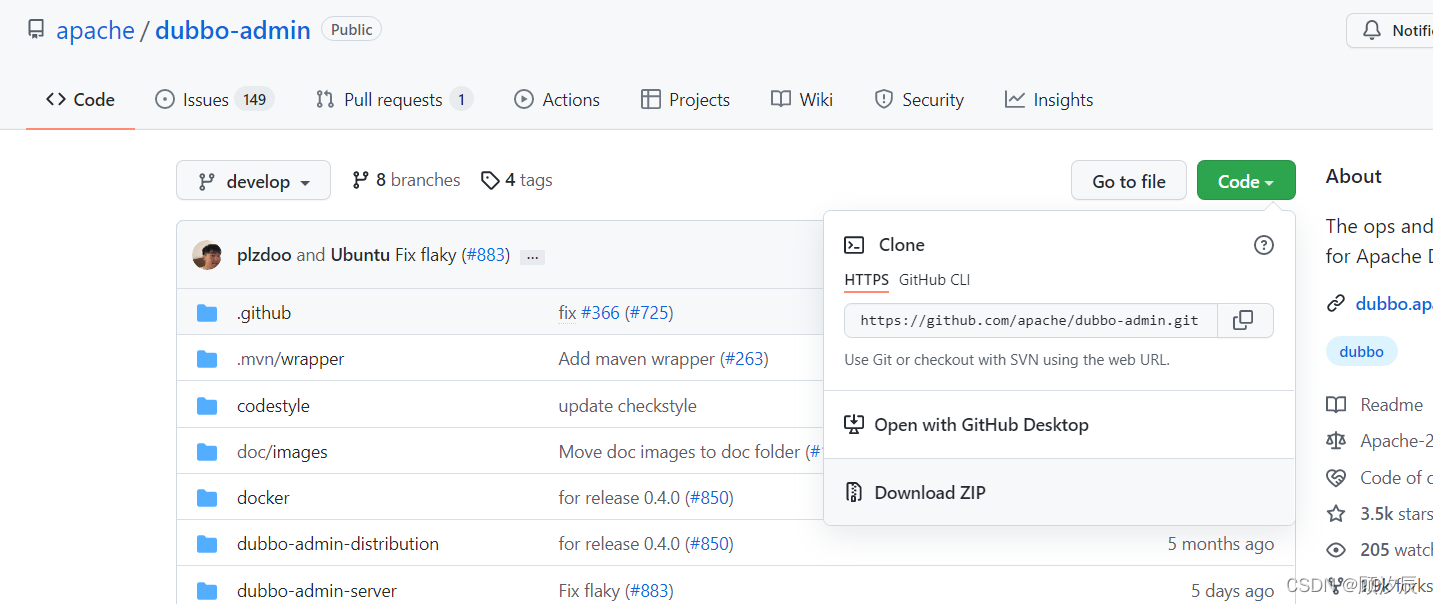This screenshot has height=604, width=1433.
Task: Click the Clone terminal icon
Action: point(854,245)
